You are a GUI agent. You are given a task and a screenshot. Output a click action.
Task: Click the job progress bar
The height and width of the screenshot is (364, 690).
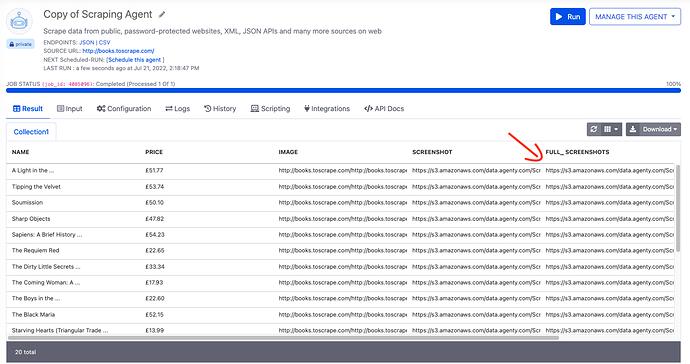(x=343, y=90)
